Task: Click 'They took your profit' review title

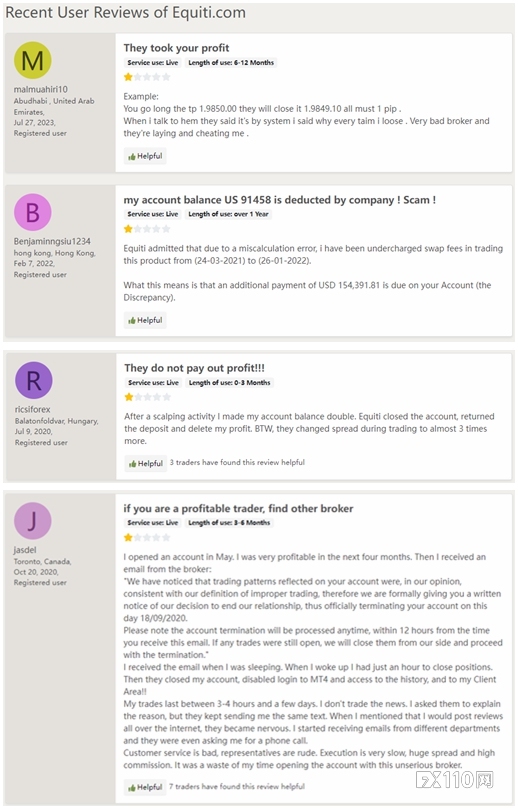Action: [x=176, y=48]
